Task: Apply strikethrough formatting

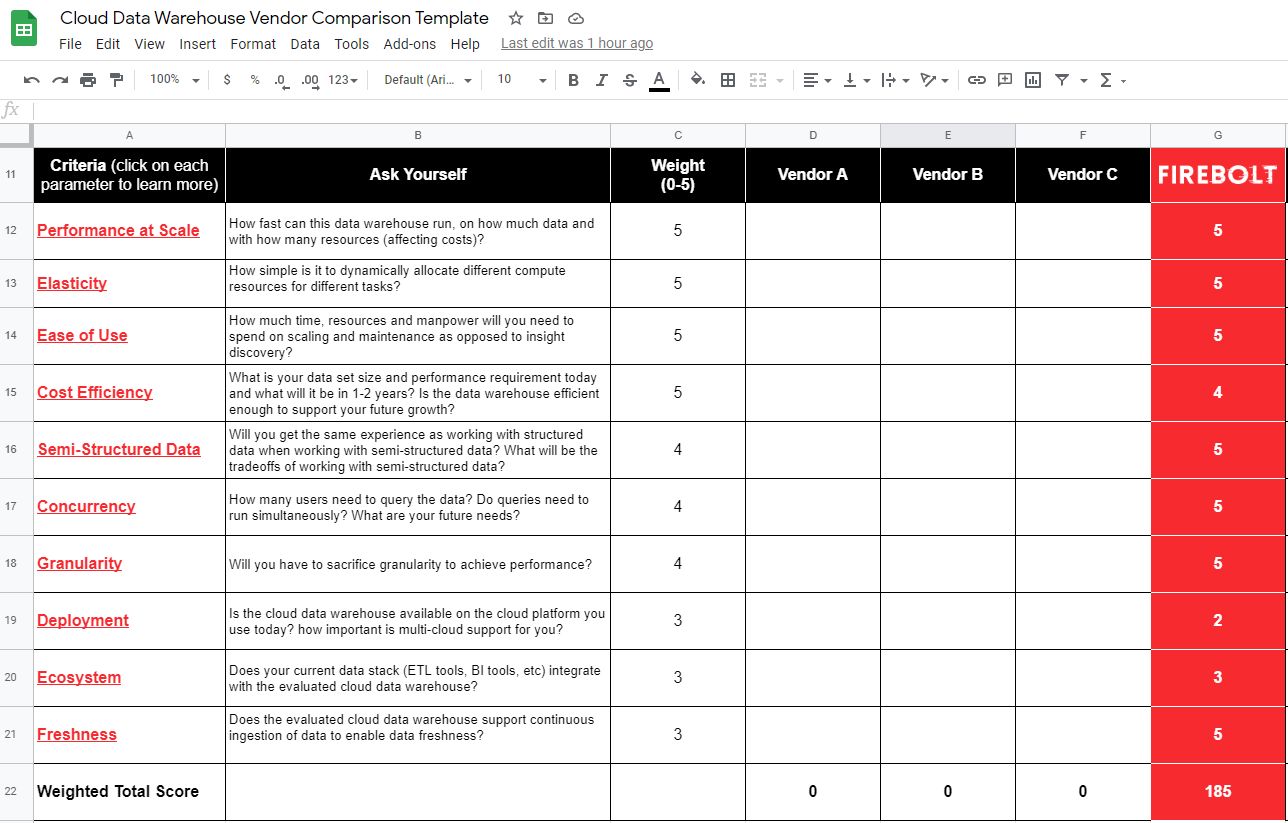Action: (629, 79)
